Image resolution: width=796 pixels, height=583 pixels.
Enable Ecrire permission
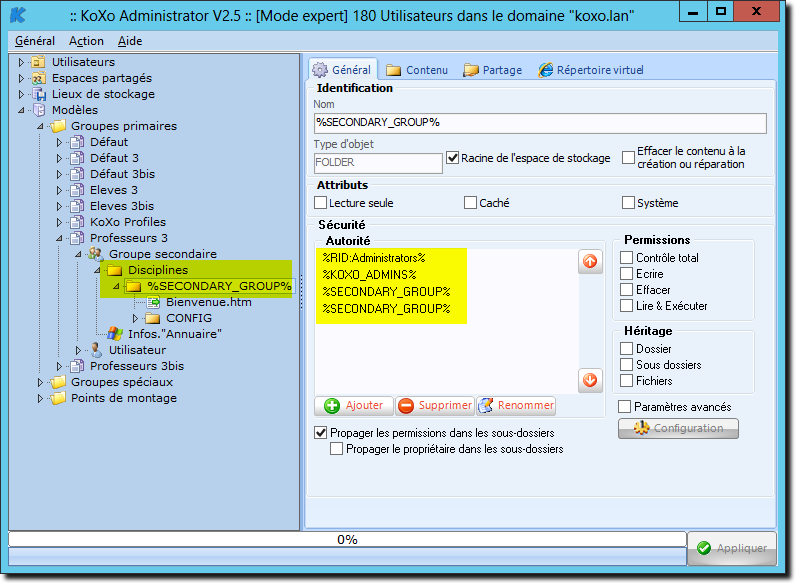(x=626, y=274)
